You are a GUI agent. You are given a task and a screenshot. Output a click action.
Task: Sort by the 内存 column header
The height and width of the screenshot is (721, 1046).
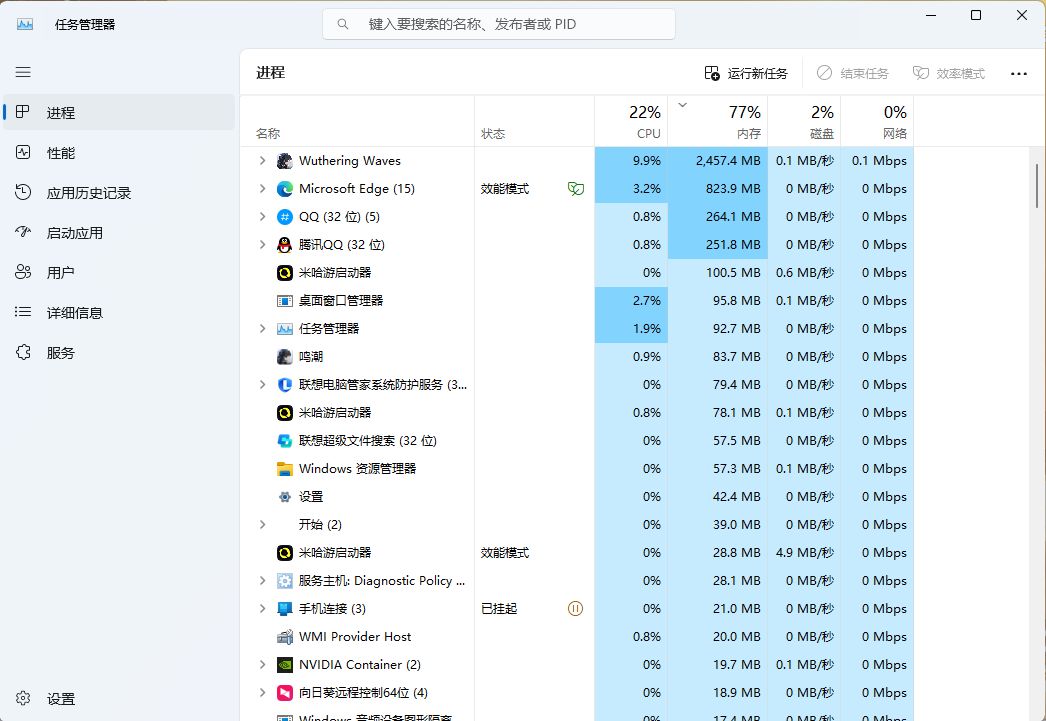pos(718,121)
